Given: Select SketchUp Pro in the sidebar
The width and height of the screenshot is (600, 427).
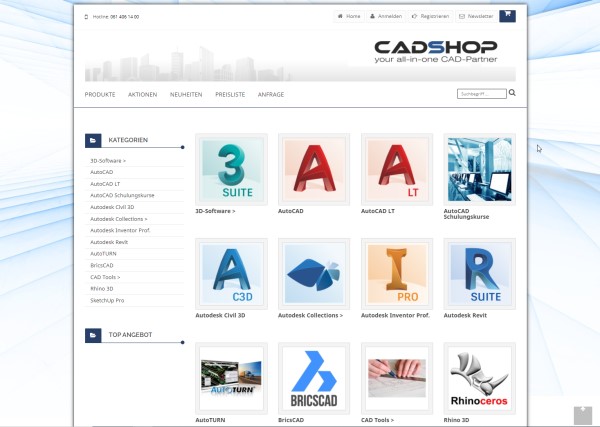Looking at the screenshot, I should 107,301.
